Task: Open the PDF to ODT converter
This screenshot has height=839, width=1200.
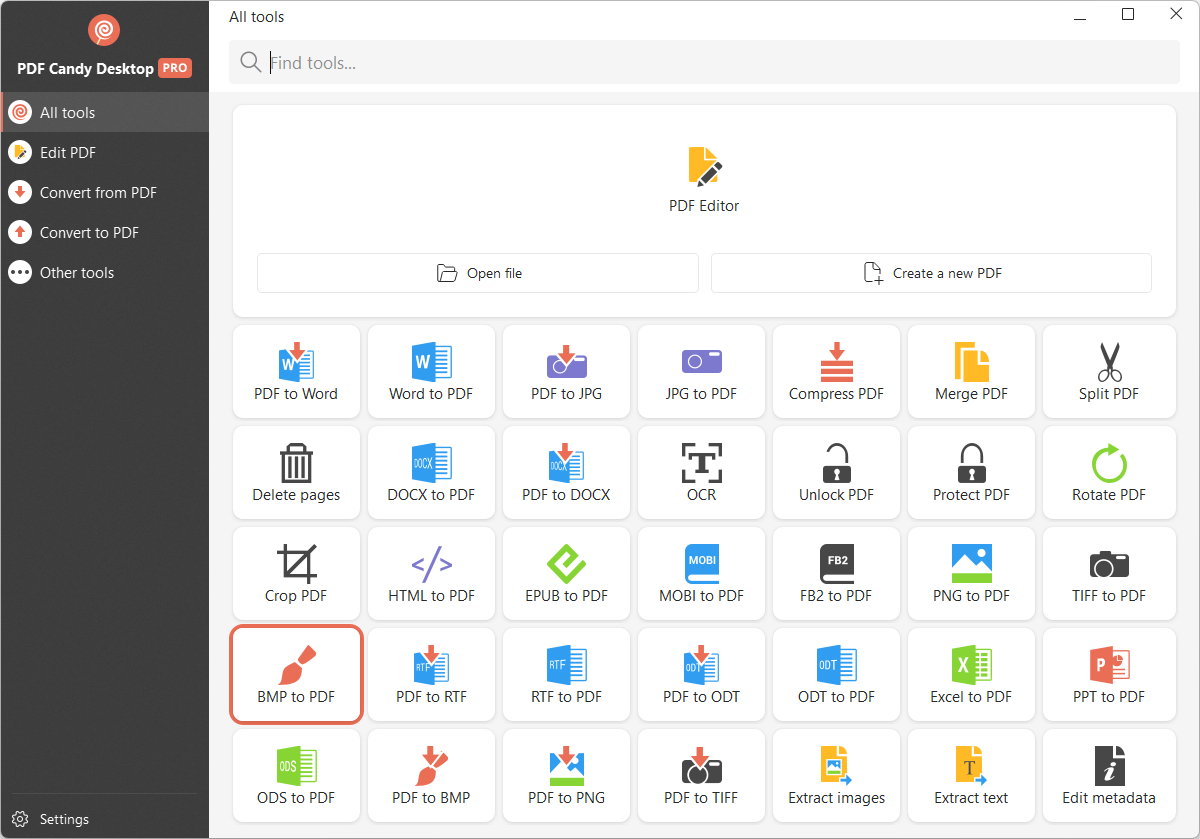Action: click(701, 674)
